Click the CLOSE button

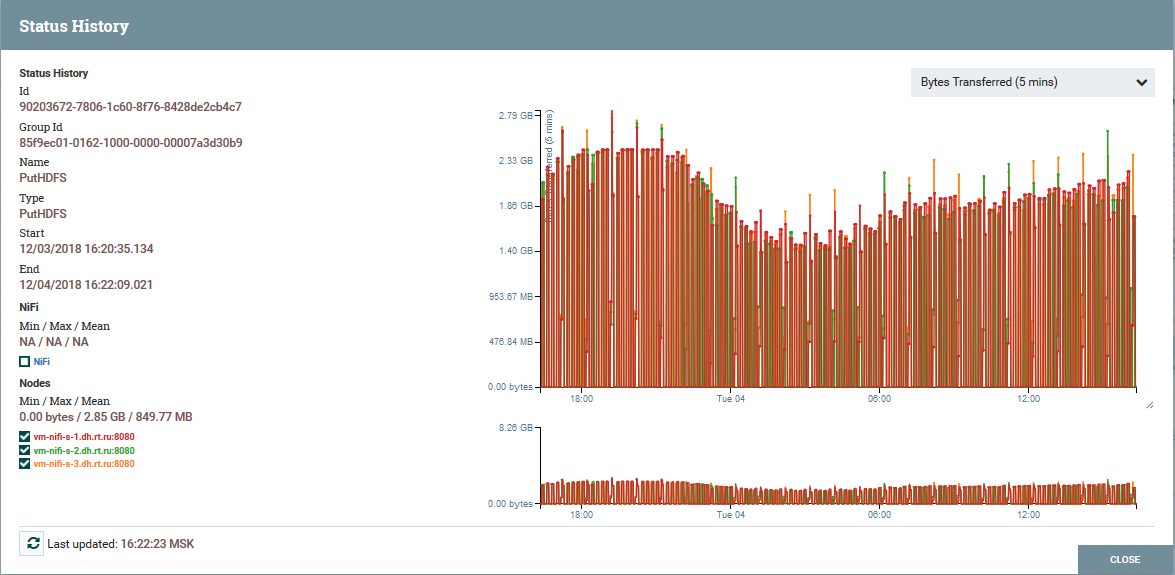point(1126,560)
